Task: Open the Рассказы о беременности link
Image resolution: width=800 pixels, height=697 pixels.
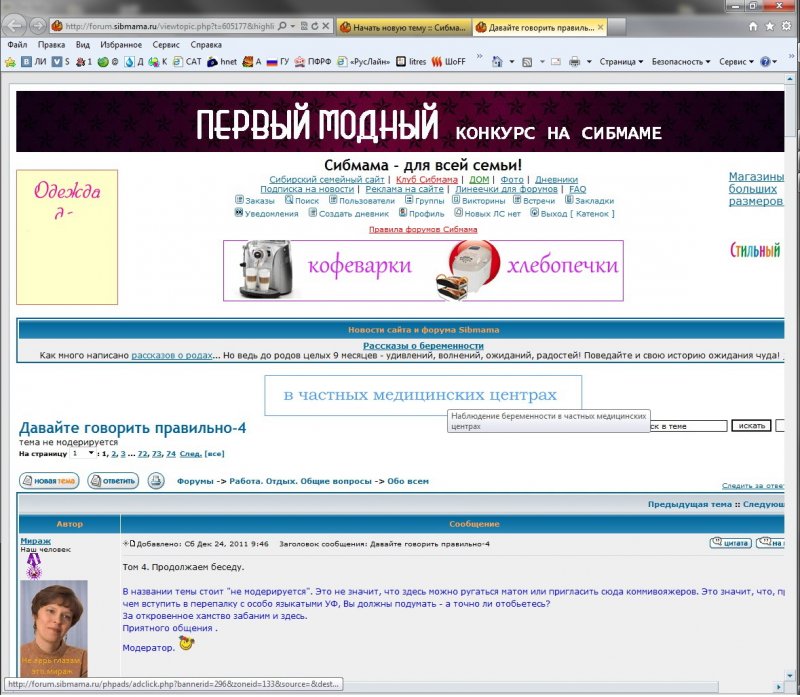Action: [x=423, y=346]
